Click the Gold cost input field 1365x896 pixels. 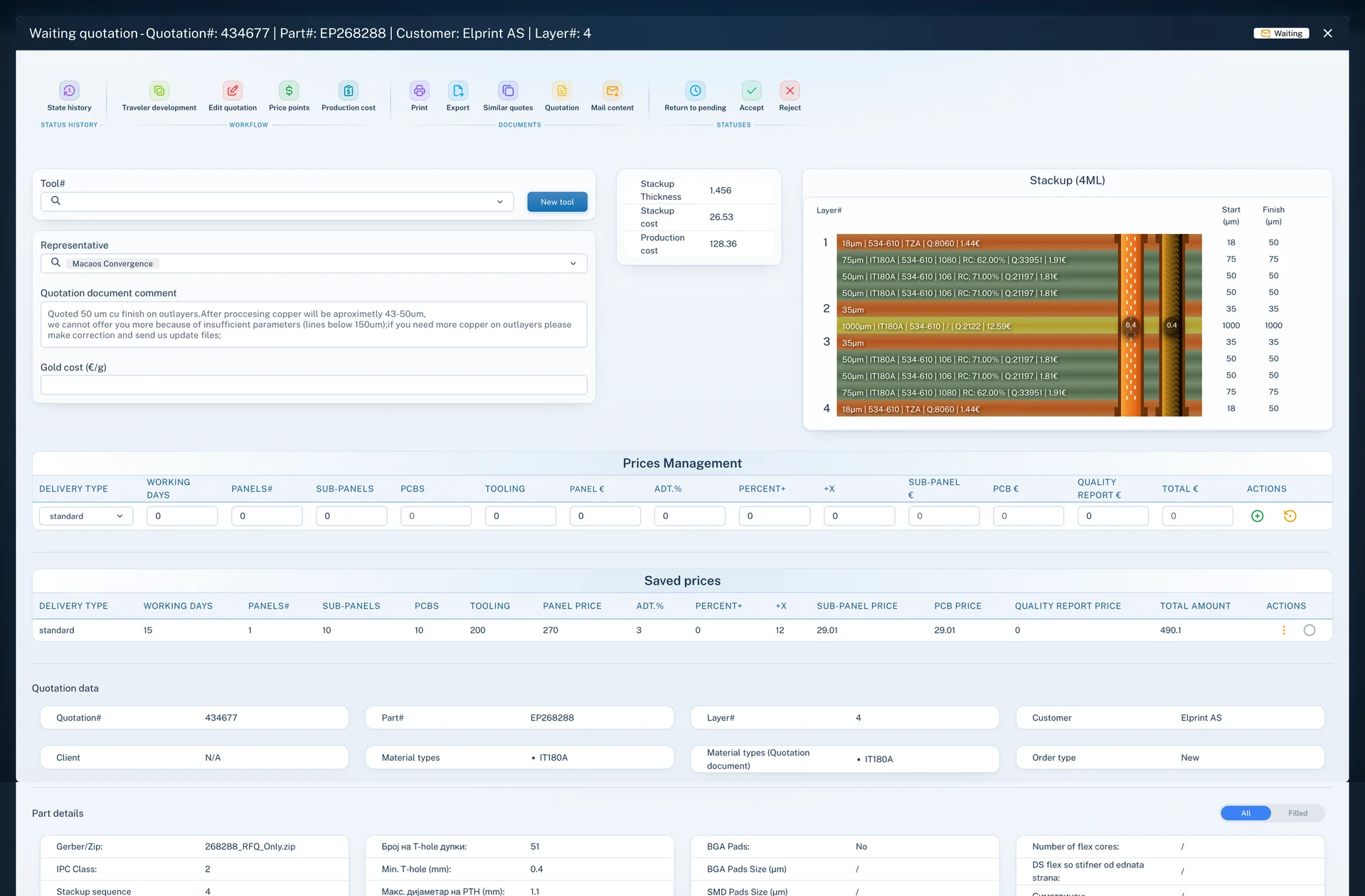(x=314, y=385)
